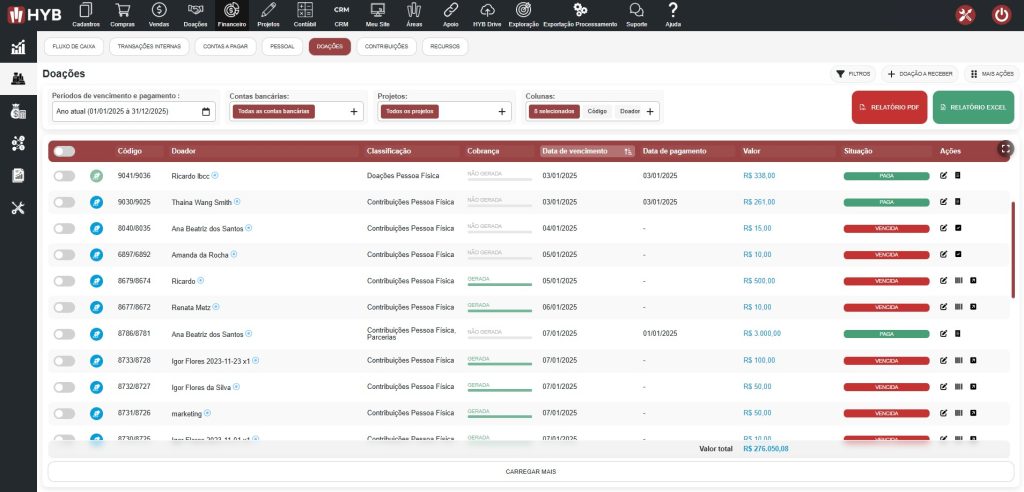Click the Suporte chat icon
This screenshot has width=1024, height=492.
click(x=636, y=13)
